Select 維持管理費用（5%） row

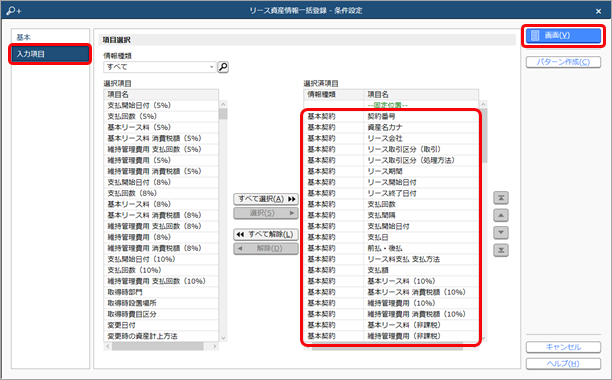click(161, 160)
